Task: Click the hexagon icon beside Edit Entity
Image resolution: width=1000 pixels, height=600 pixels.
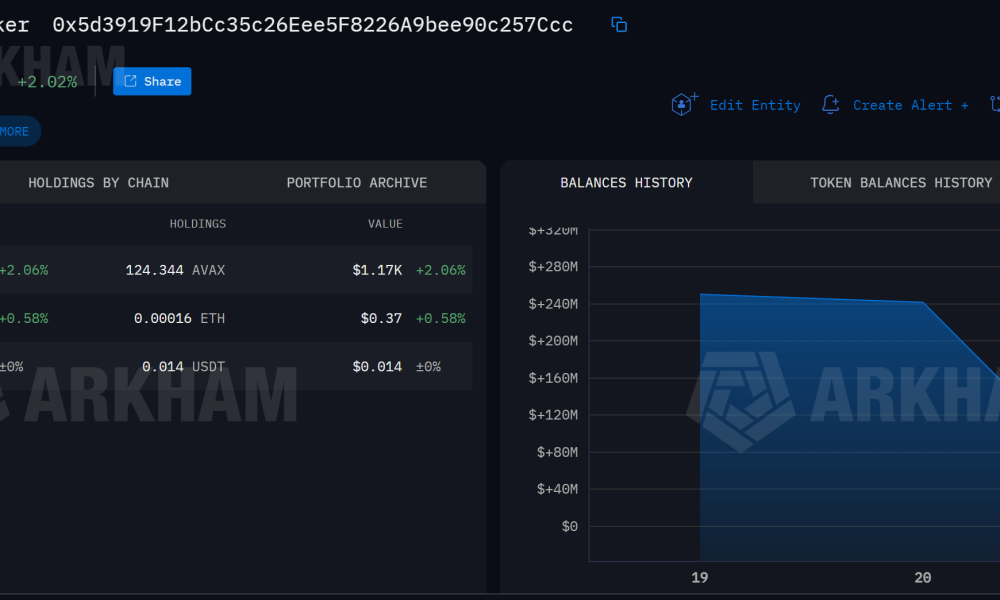Action: click(684, 104)
